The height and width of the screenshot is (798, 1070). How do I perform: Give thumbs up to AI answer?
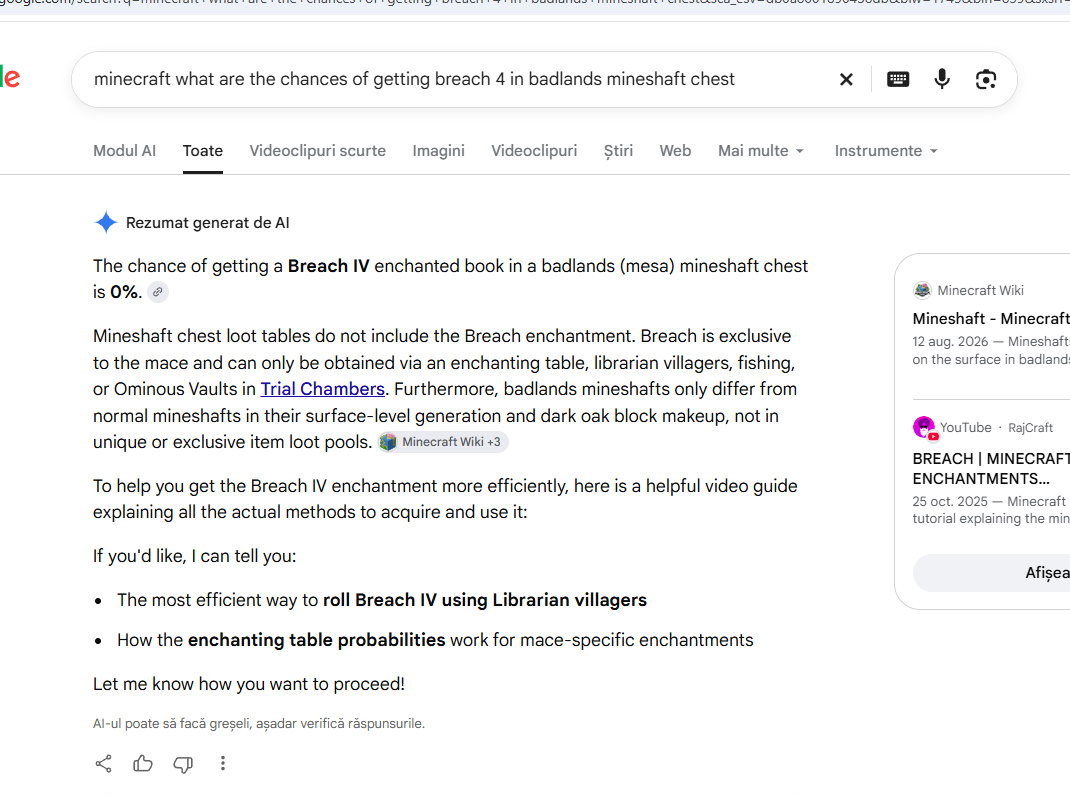(x=143, y=763)
